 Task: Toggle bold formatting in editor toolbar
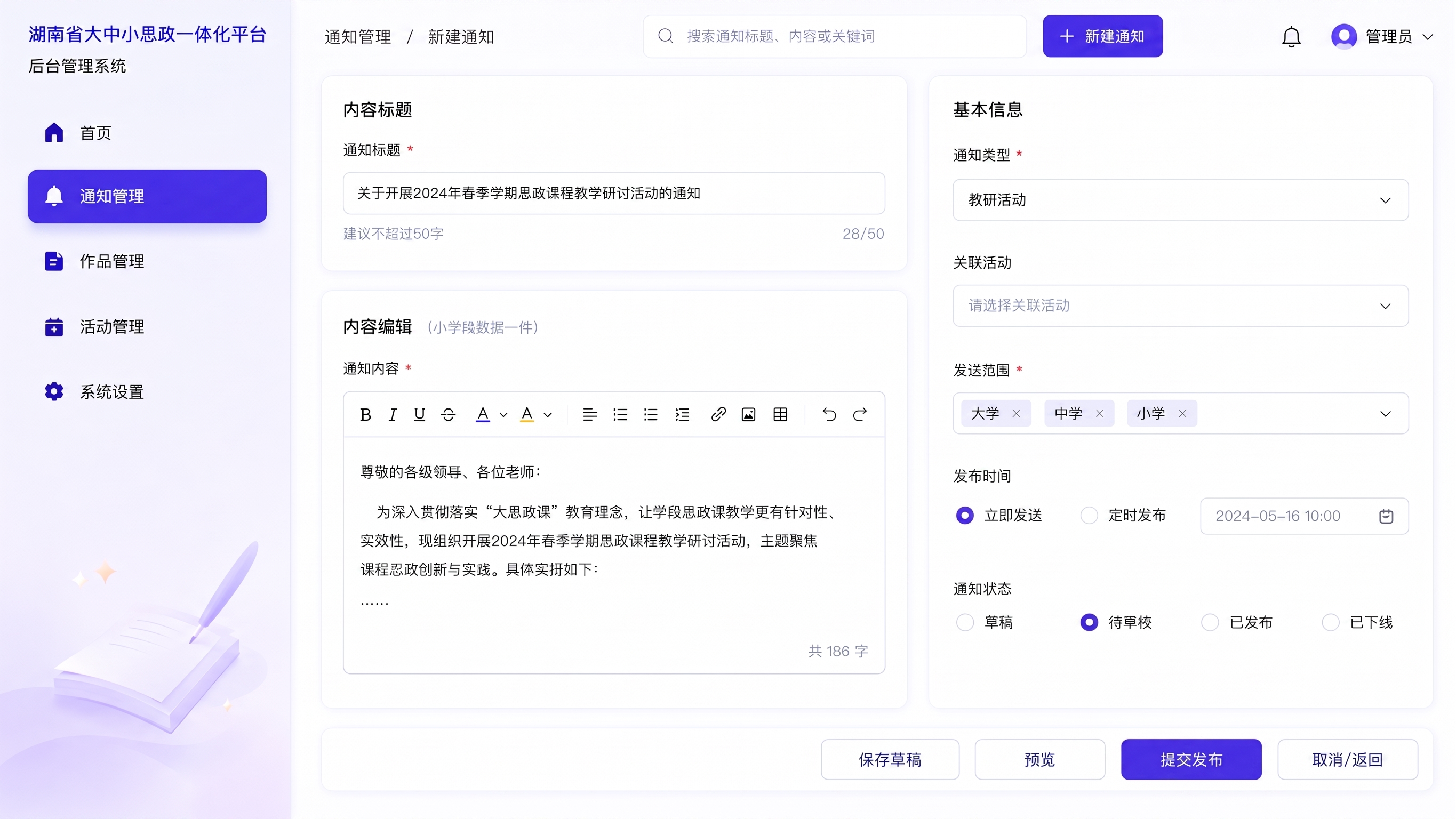[x=365, y=414]
